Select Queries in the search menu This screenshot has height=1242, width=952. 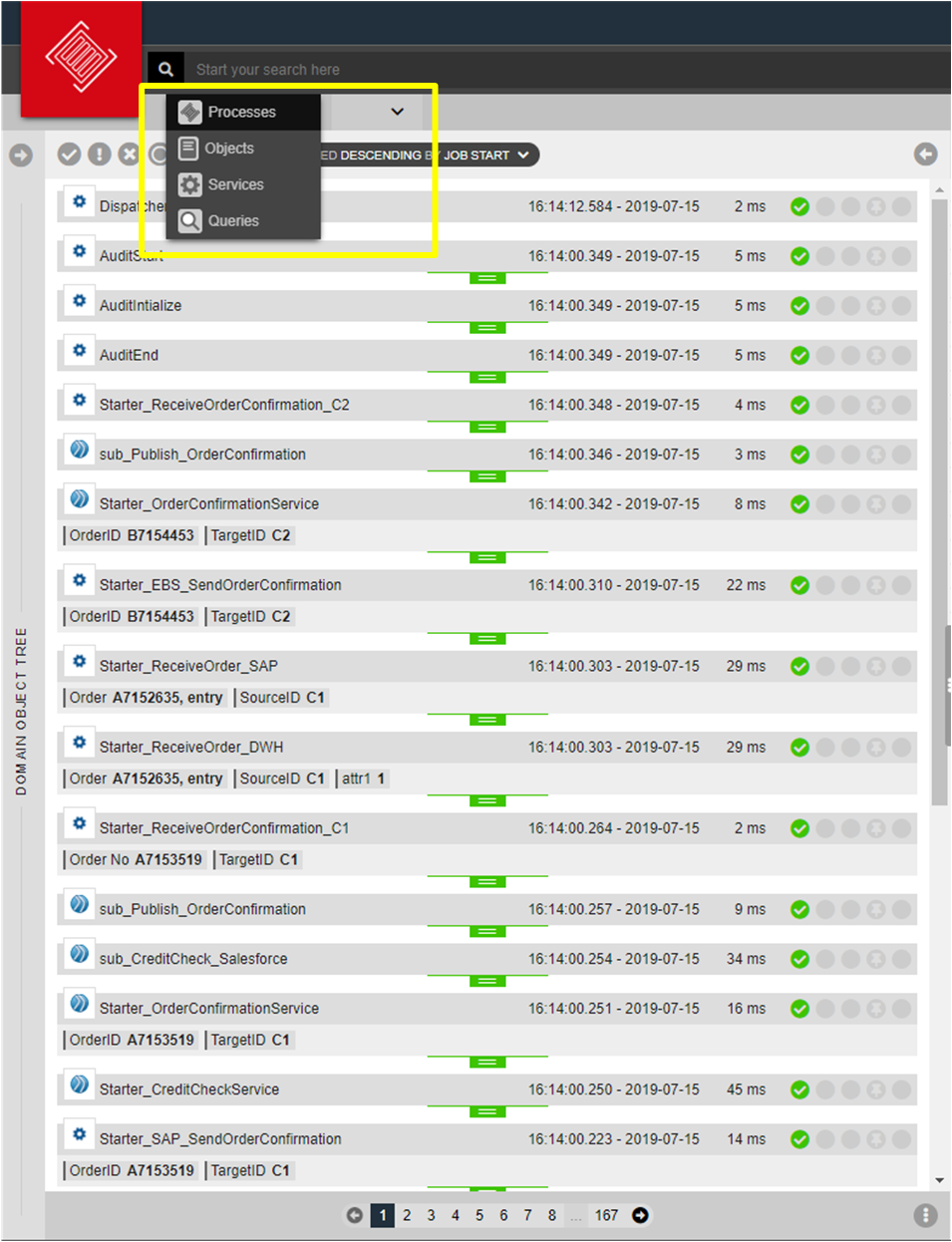[x=243, y=220]
